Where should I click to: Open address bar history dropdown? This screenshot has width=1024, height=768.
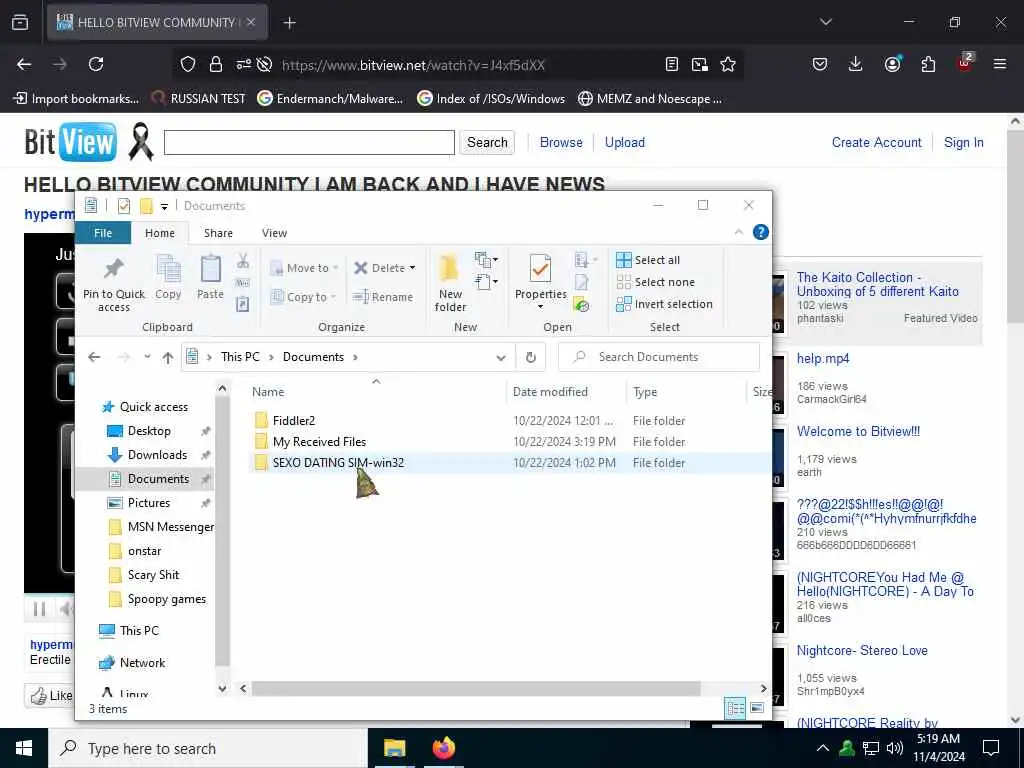pyautogui.click(x=501, y=357)
